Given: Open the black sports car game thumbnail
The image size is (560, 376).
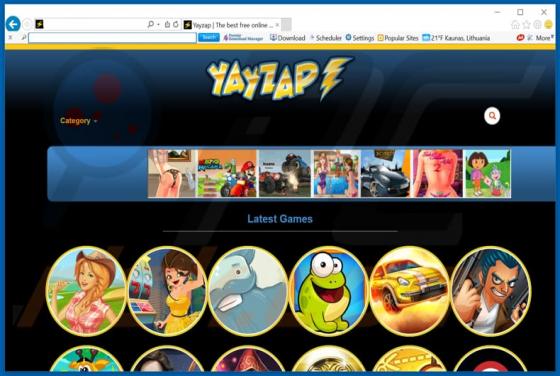Looking at the screenshot, I should pos(386,174).
